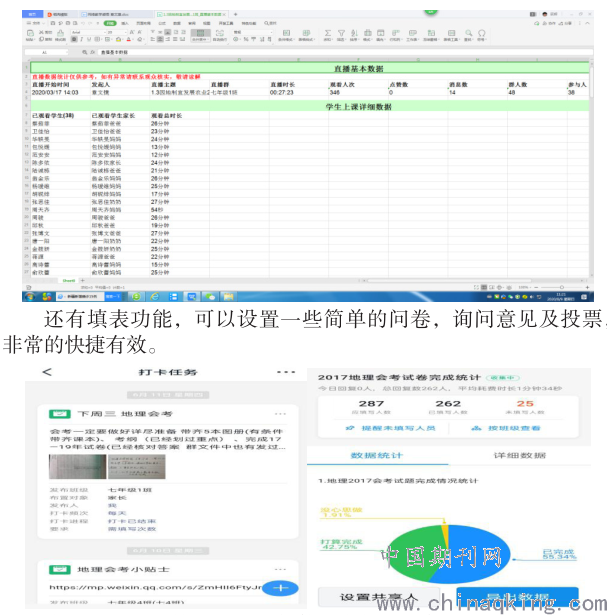This screenshot has height=615, width=607.
Task: Click cell with 2020/03/17 14:03
Action: click(x=60, y=93)
